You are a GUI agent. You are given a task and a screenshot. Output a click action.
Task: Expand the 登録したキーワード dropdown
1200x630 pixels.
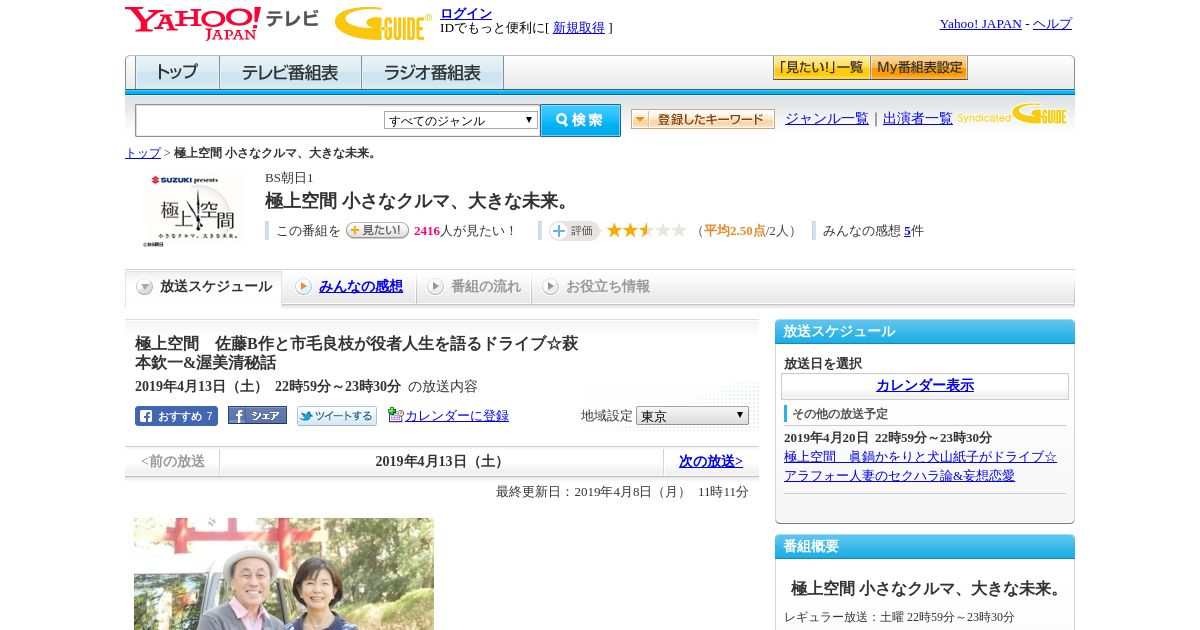click(703, 119)
